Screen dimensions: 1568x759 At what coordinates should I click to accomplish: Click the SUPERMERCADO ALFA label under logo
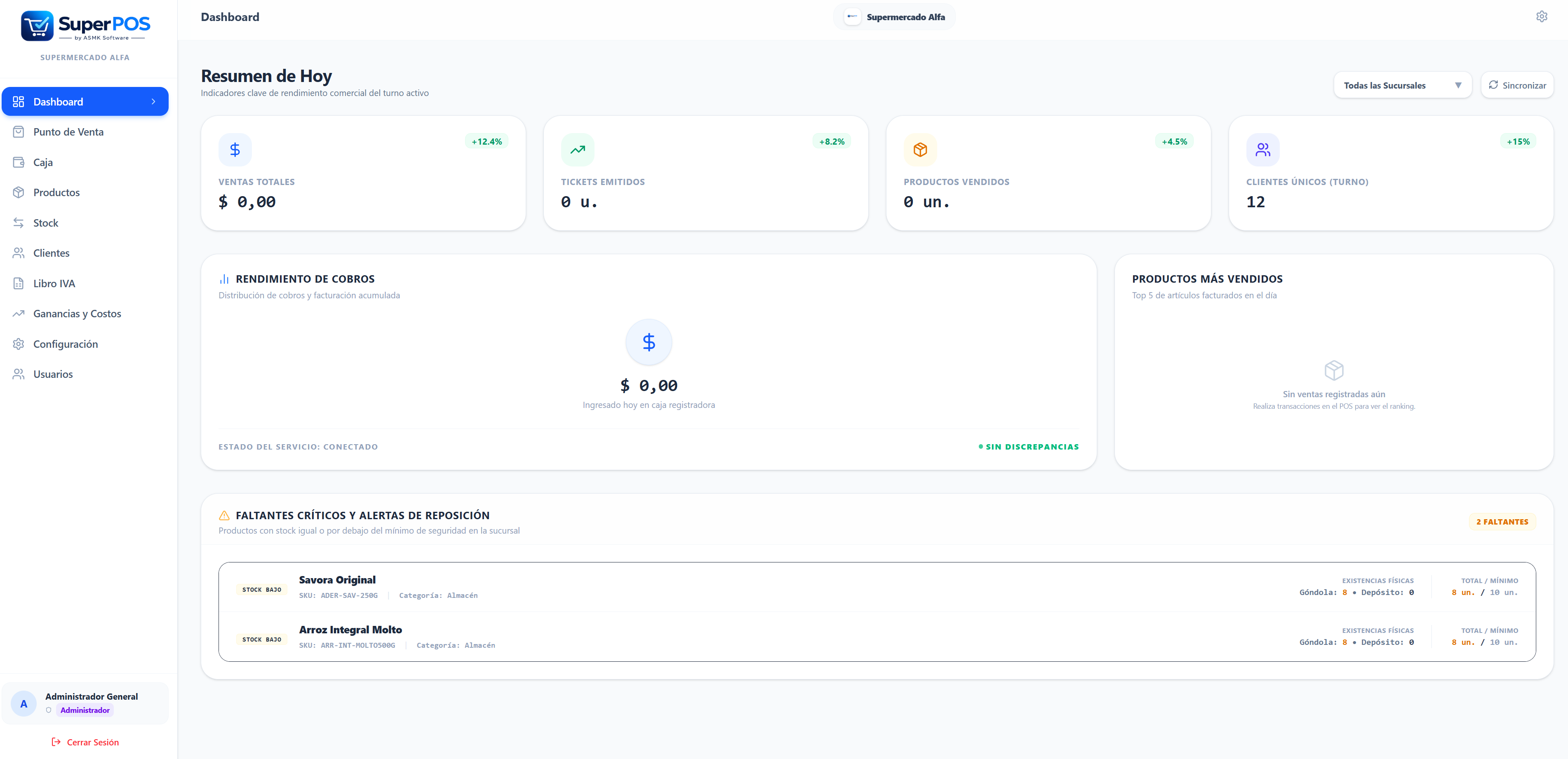click(x=85, y=57)
